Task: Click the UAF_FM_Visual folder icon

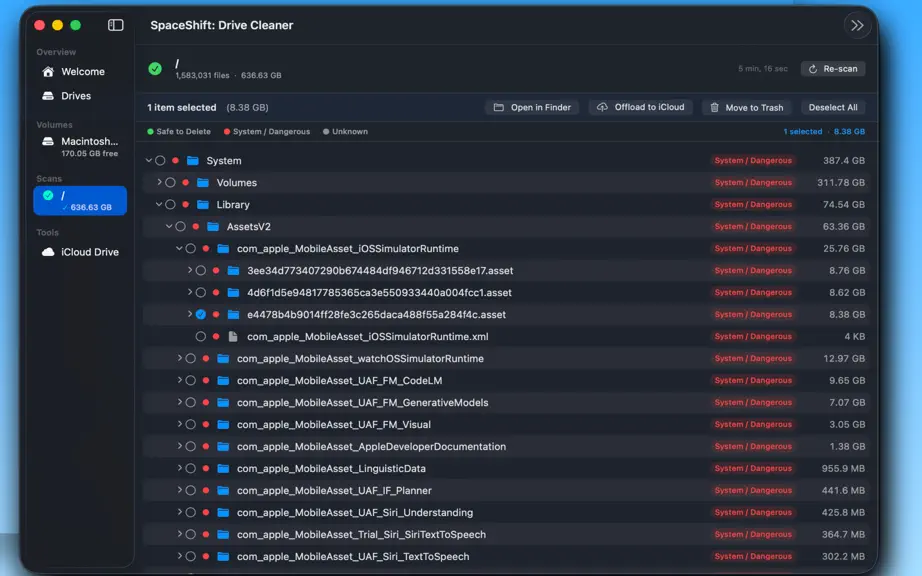Action: pos(223,424)
